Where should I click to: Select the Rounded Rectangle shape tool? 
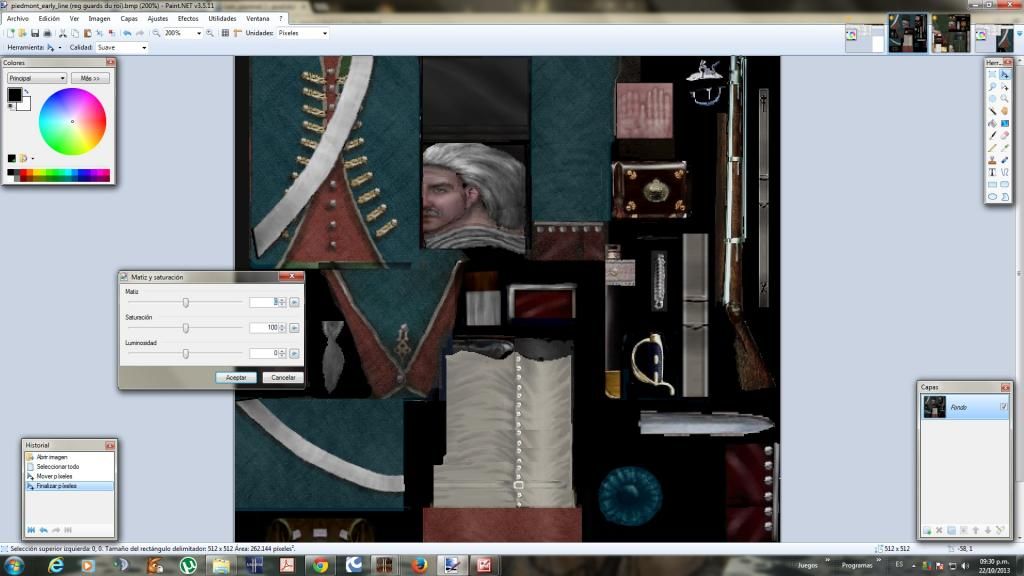[1004, 184]
